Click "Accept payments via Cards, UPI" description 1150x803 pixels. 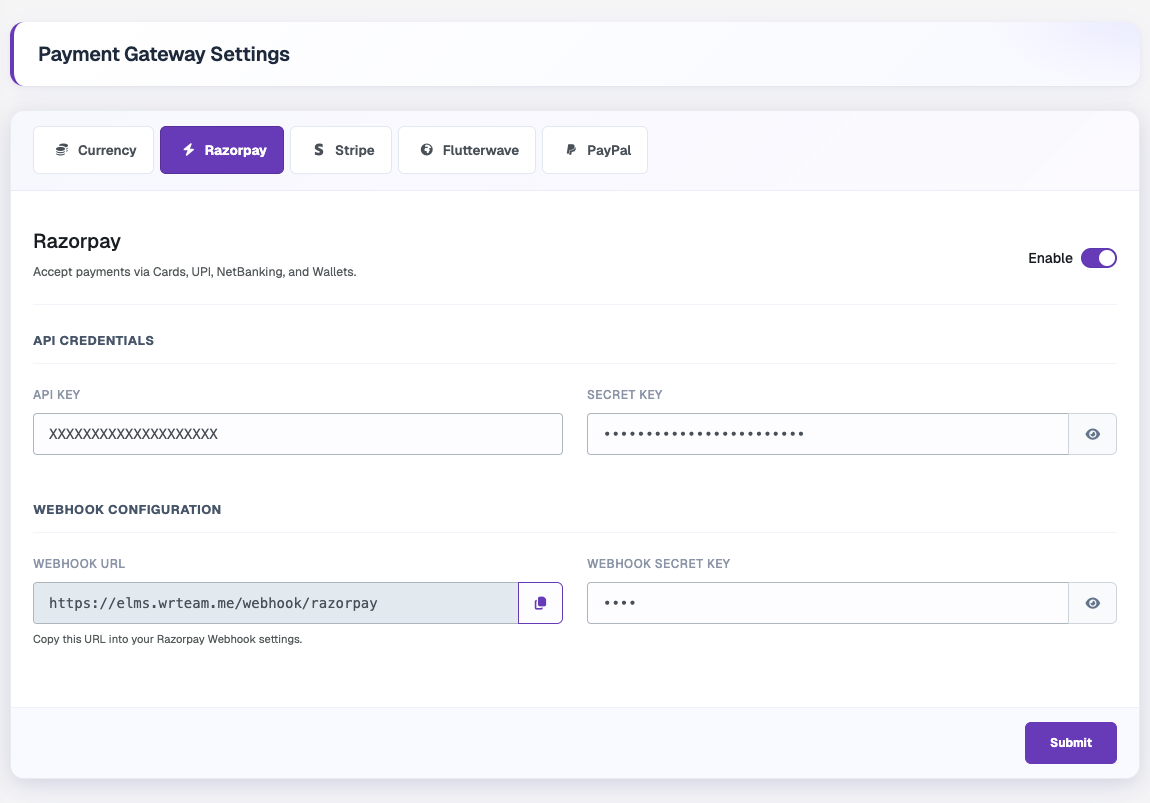[x=194, y=272]
